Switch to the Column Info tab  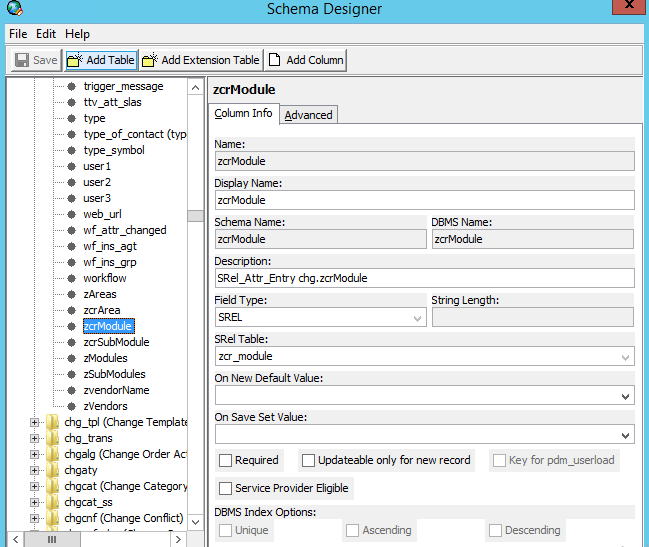coord(243,113)
